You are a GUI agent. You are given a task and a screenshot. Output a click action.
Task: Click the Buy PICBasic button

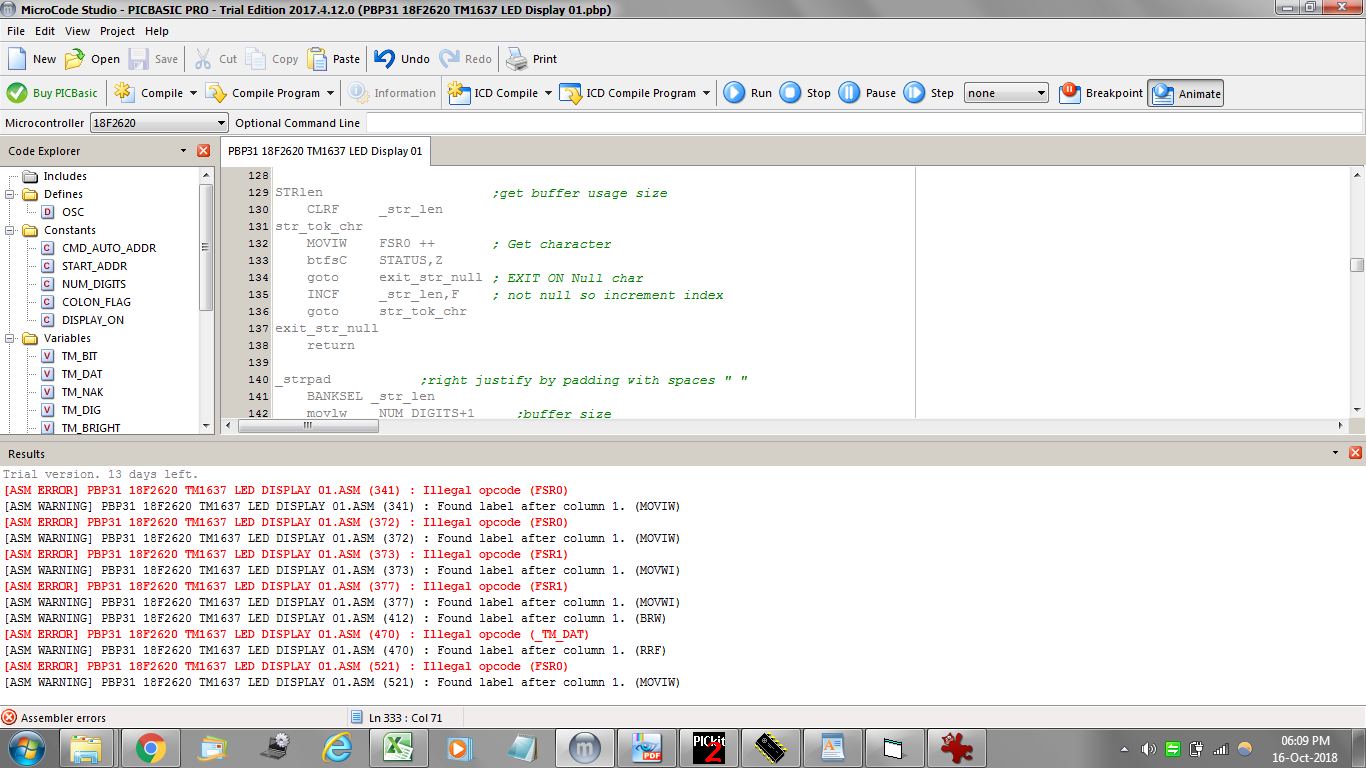point(53,93)
